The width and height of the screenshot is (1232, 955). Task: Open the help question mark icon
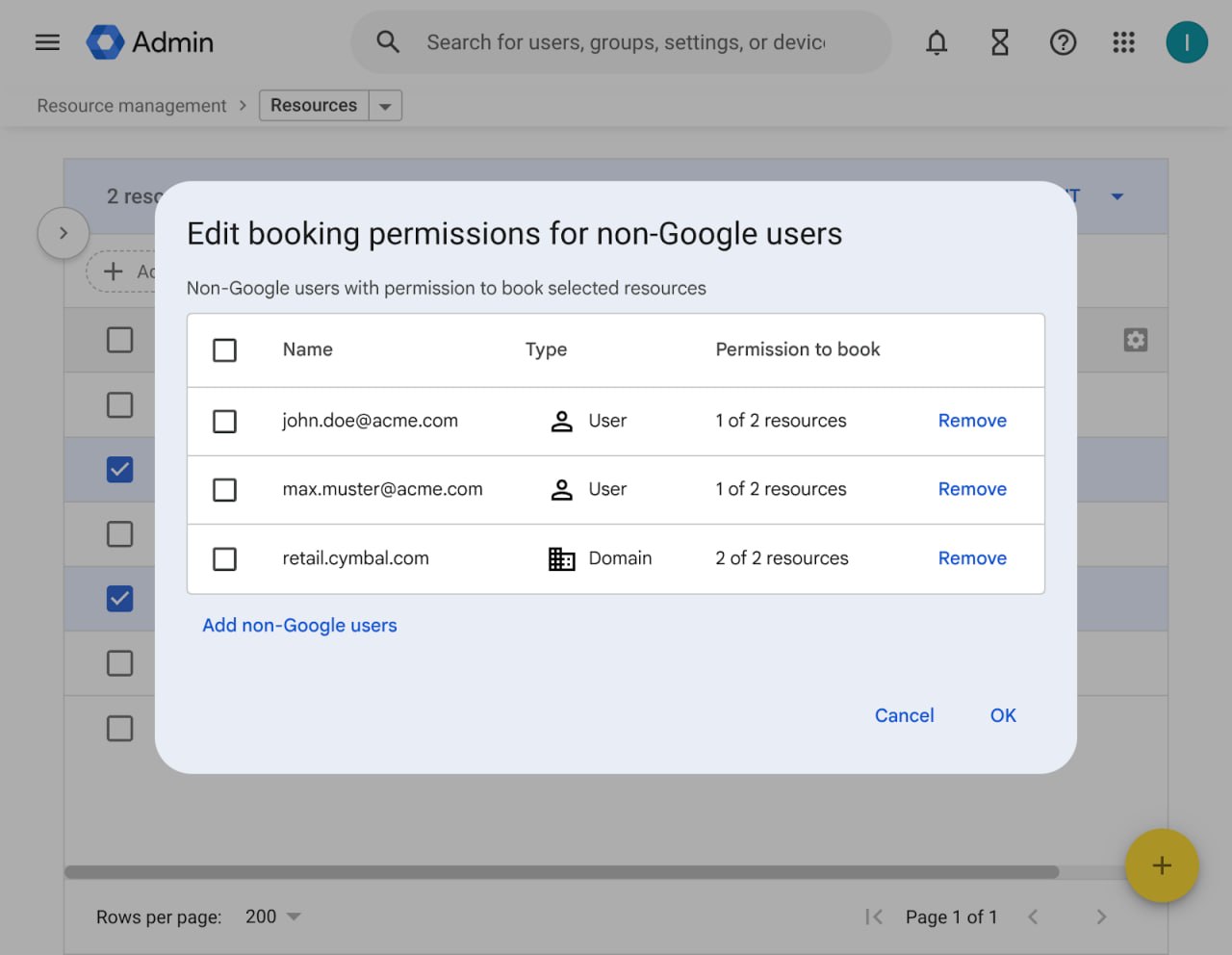(x=1063, y=42)
